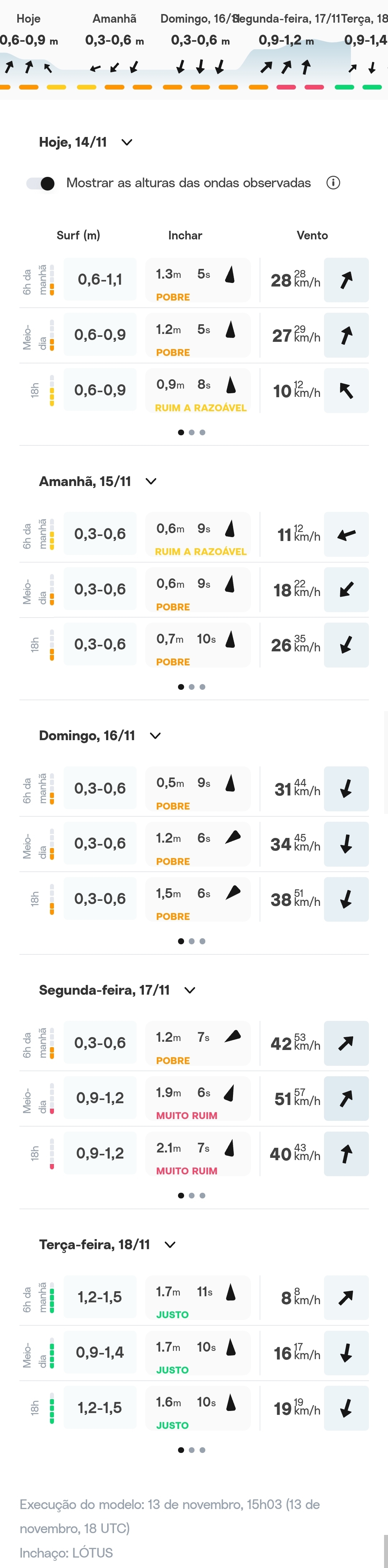Click third pagination dot under Terça-feira's table

[202, 1450]
